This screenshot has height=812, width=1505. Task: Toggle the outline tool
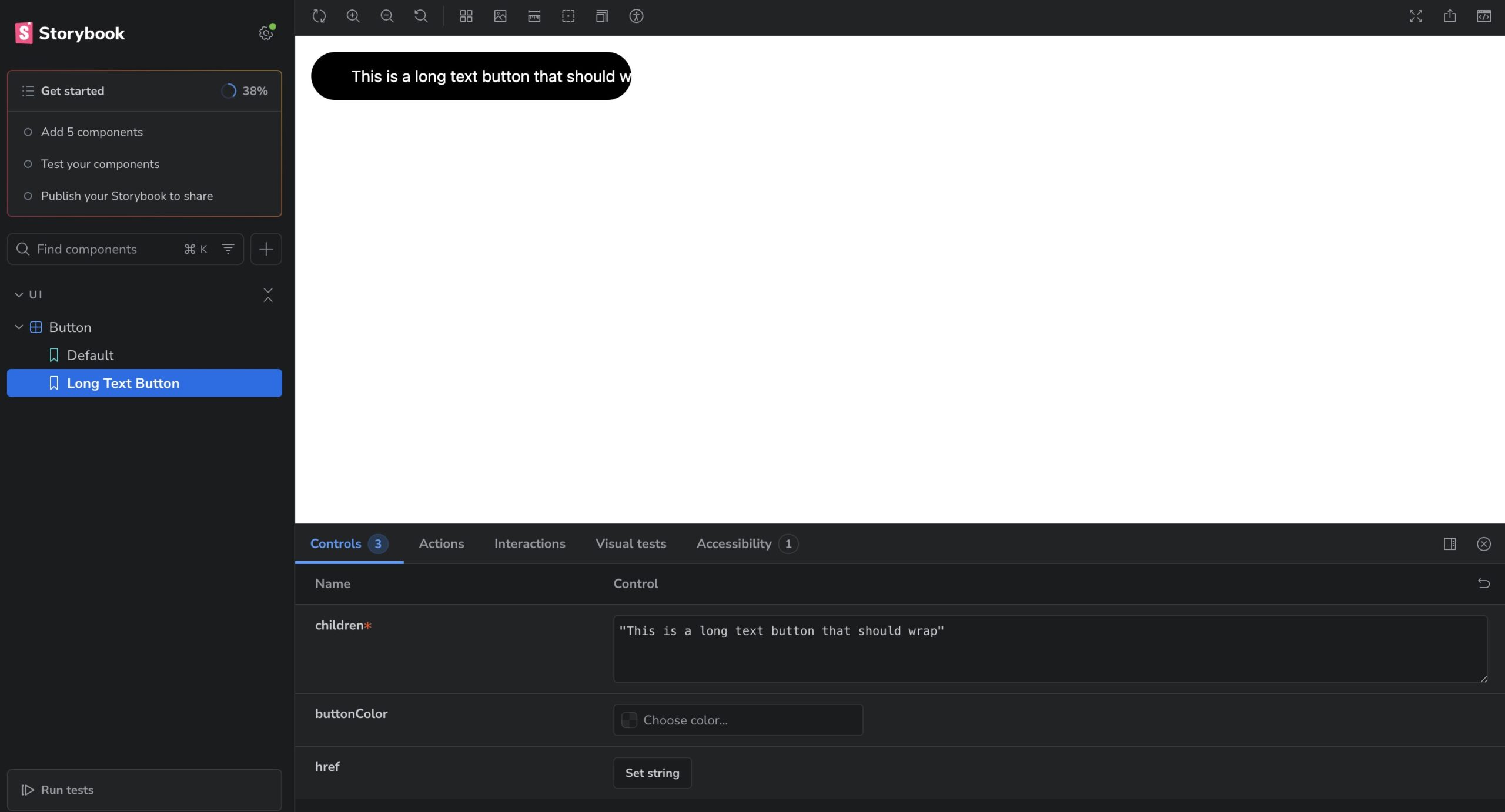(568, 16)
